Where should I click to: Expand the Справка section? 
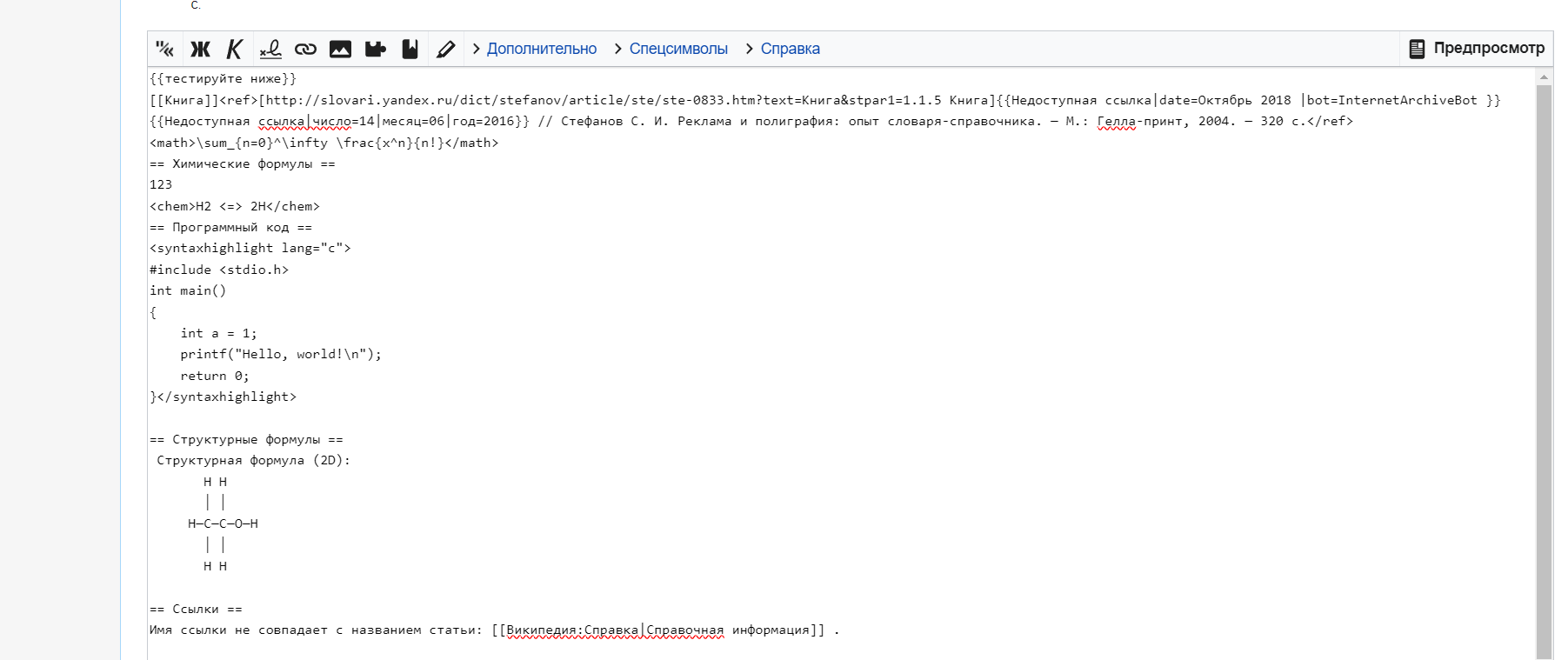click(790, 49)
